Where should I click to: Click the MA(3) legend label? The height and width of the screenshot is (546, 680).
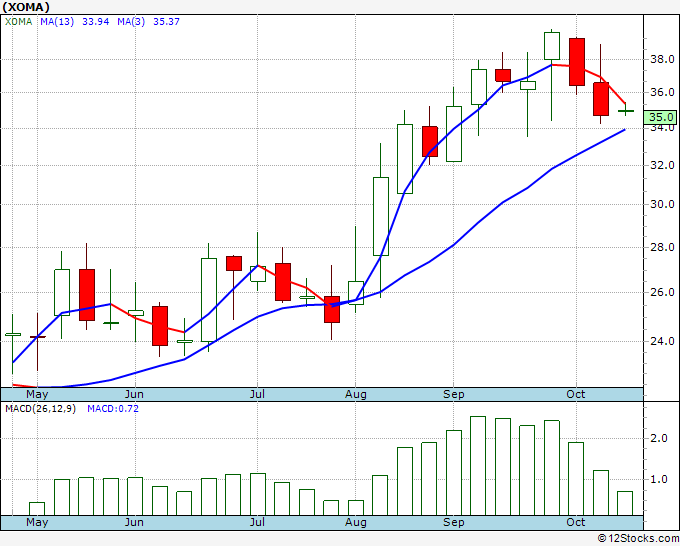(131, 22)
